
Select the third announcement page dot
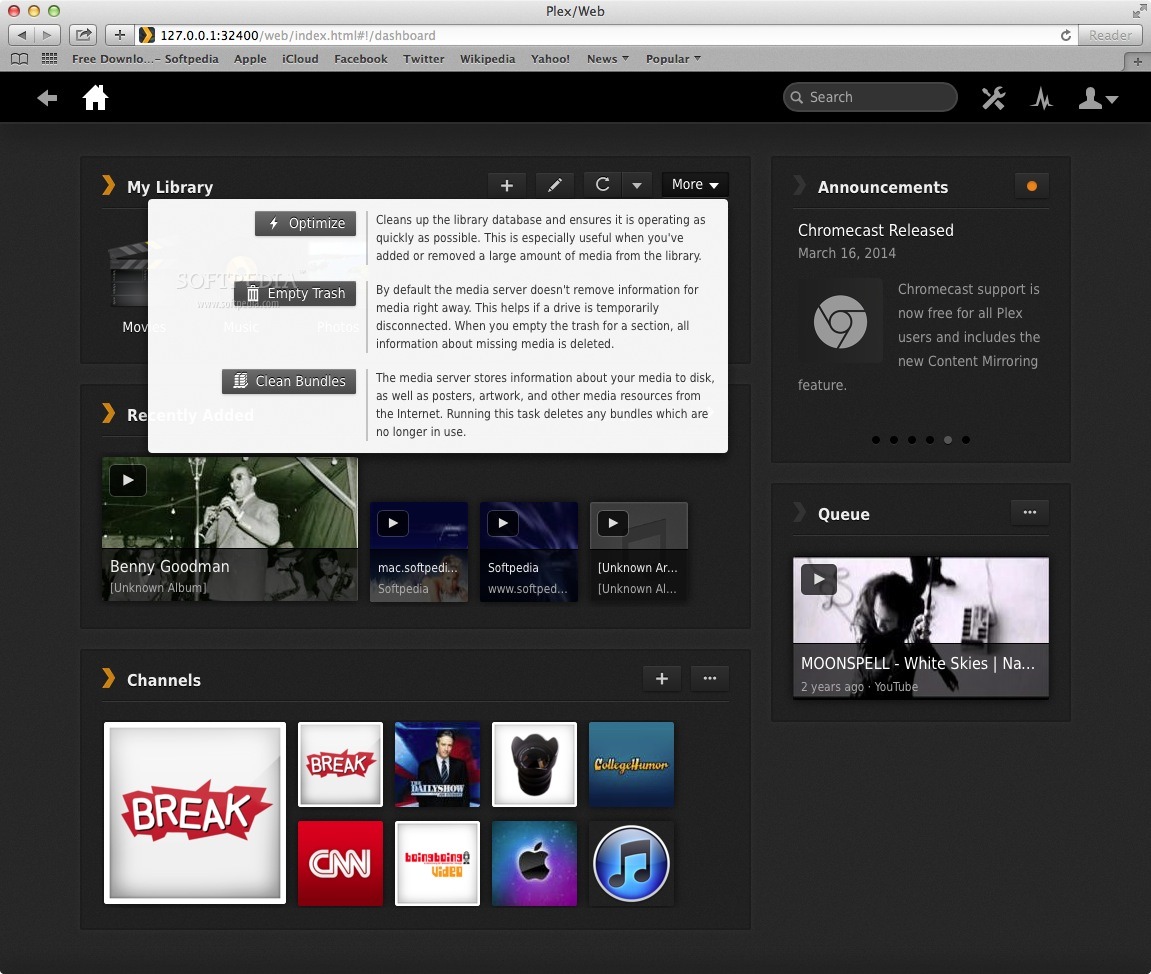(x=912, y=440)
